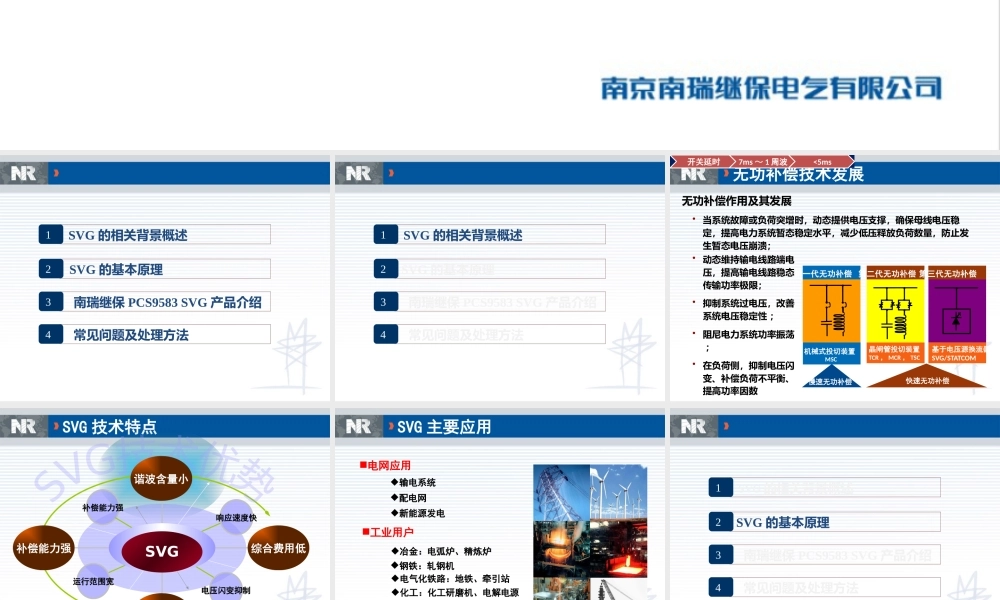Click NR logo on 无功补偿技术发展 slide
The height and width of the screenshot is (600, 1000).
tap(693, 174)
